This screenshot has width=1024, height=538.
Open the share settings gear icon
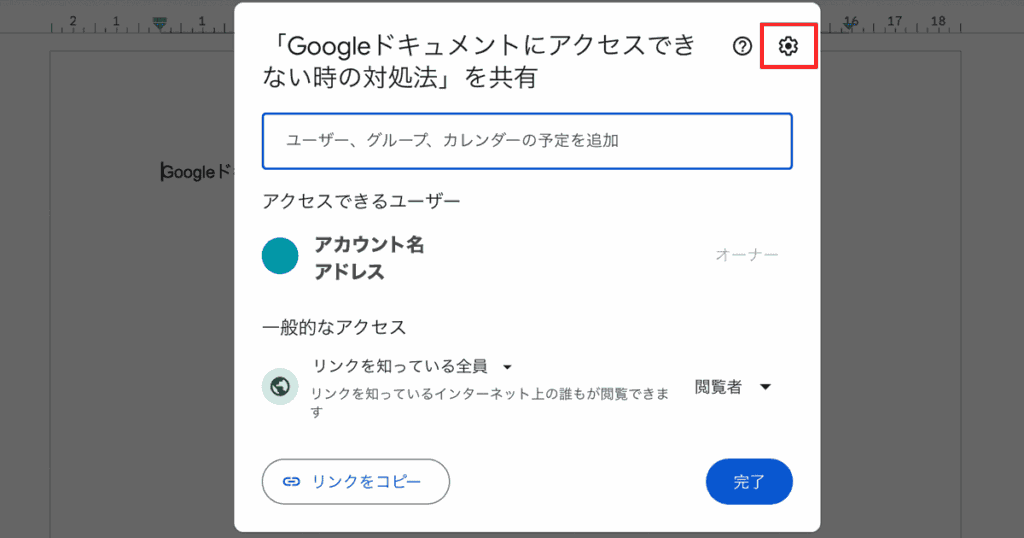point(789,46)
